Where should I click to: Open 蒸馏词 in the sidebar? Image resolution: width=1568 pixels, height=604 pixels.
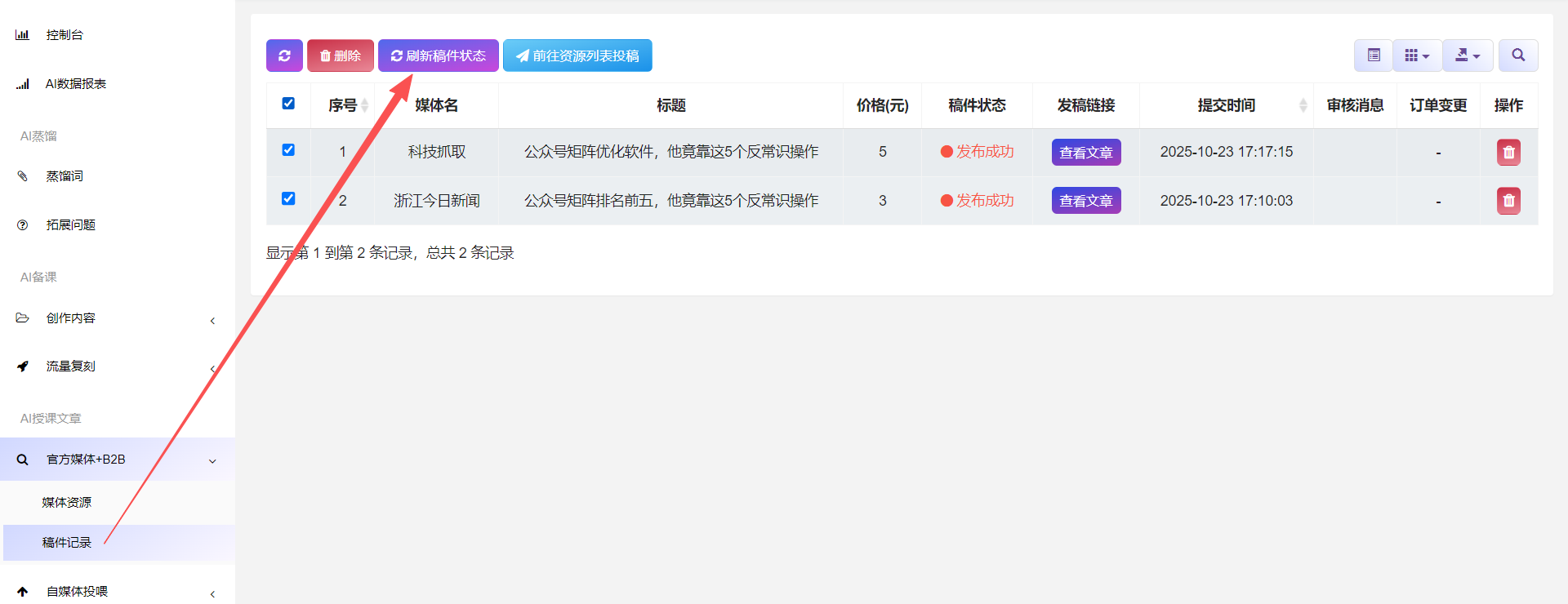click(65, 176)
